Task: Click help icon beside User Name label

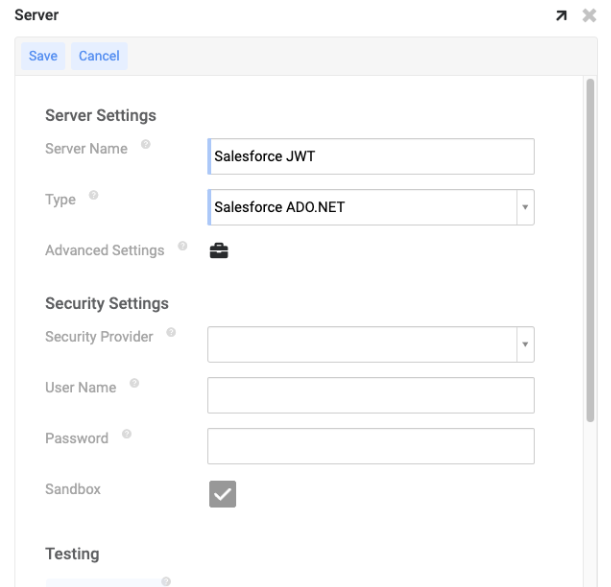Action: tap(133, 384)
